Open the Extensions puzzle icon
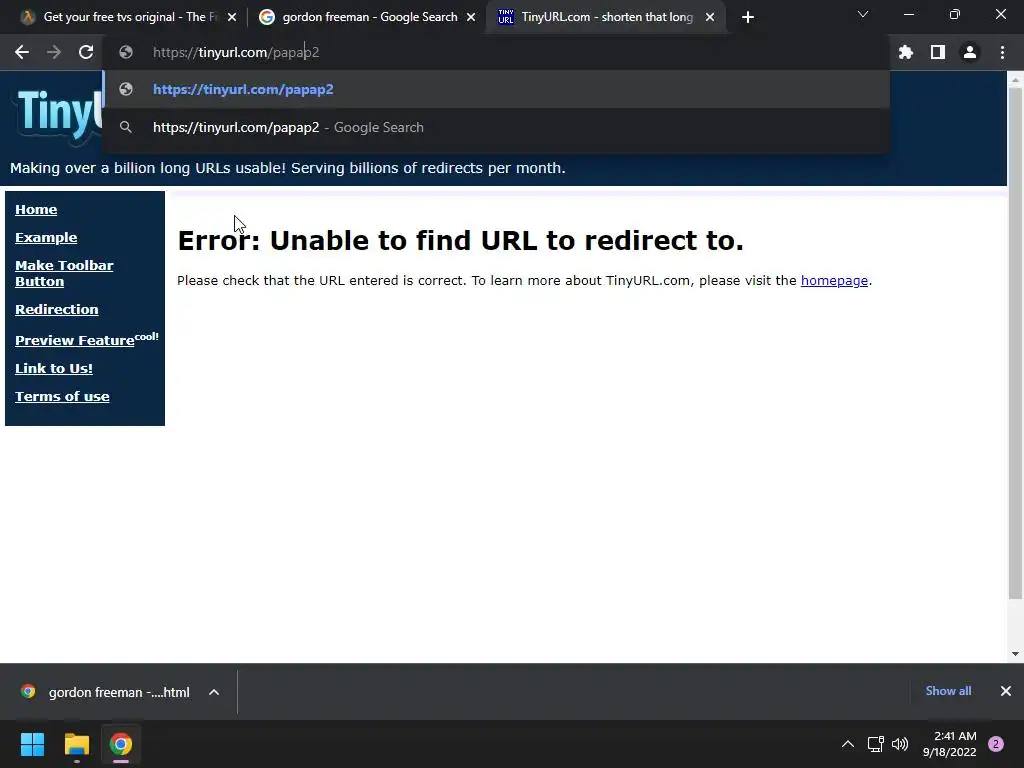 [905, 52]
